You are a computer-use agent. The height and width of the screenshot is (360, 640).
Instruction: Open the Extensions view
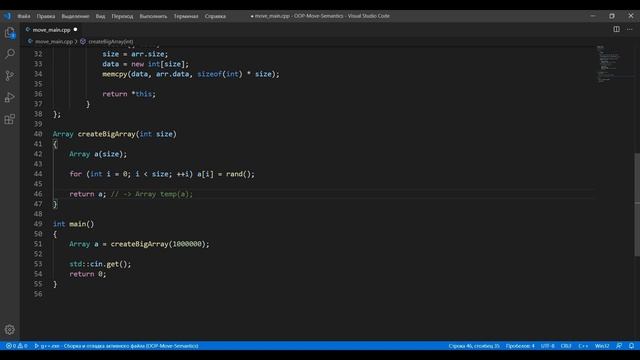coord(10,119)
